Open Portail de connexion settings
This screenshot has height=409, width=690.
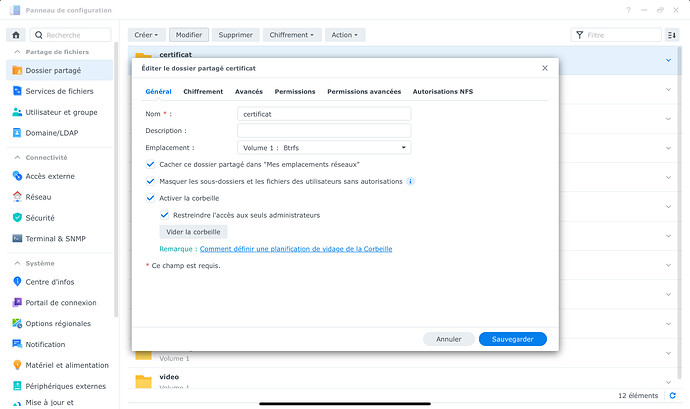(x=61, y=302)
